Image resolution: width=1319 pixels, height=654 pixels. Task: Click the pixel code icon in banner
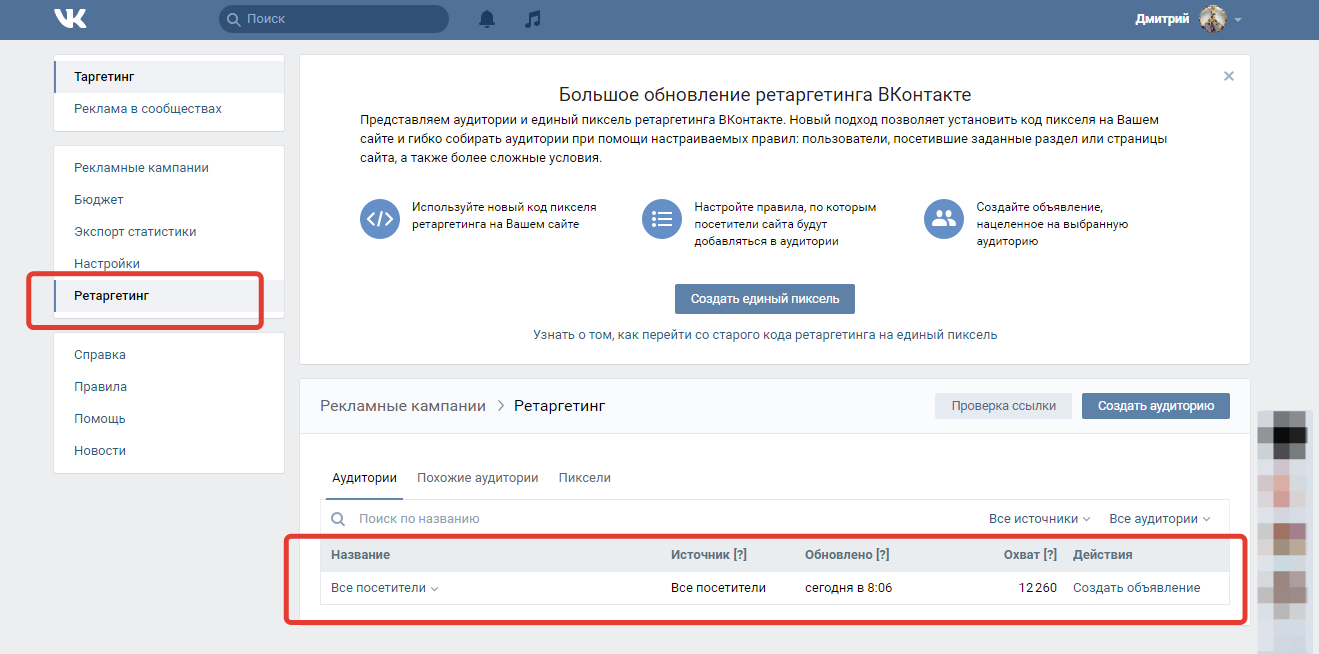[379, 219]
